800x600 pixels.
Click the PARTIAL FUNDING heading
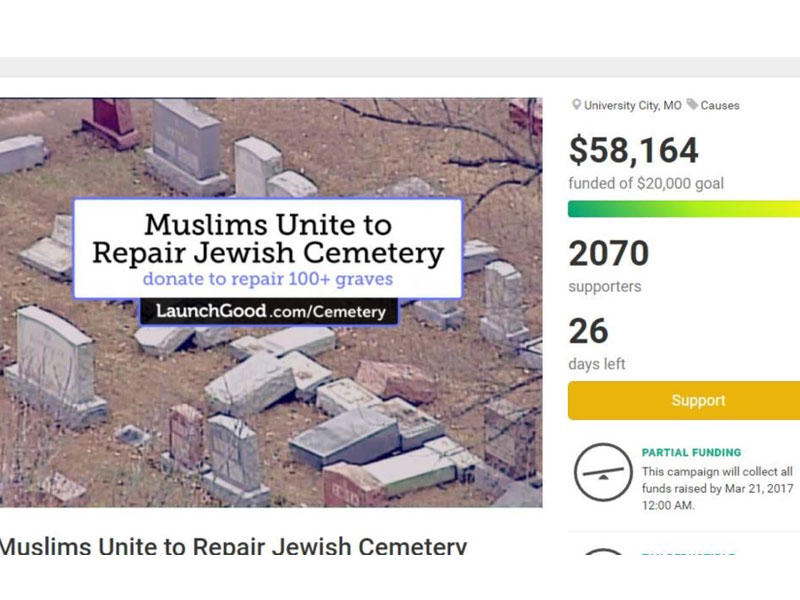[691, 453]
